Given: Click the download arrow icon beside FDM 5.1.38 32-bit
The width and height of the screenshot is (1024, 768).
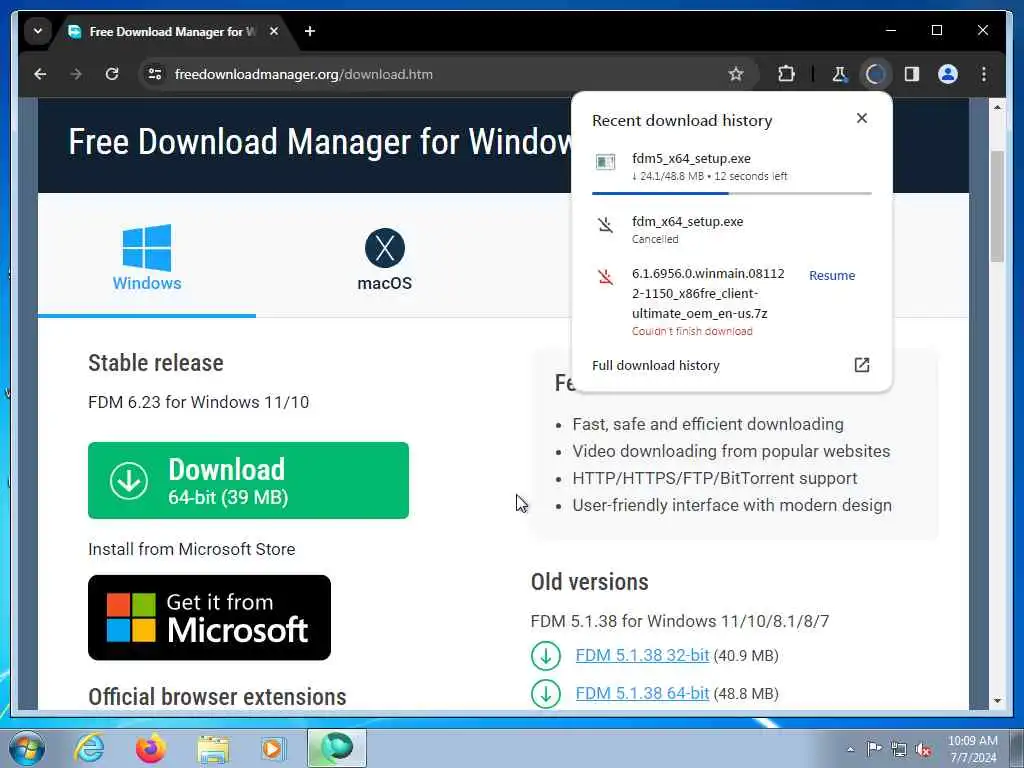Looking at the screenshot, I should [x=546, y=656].
